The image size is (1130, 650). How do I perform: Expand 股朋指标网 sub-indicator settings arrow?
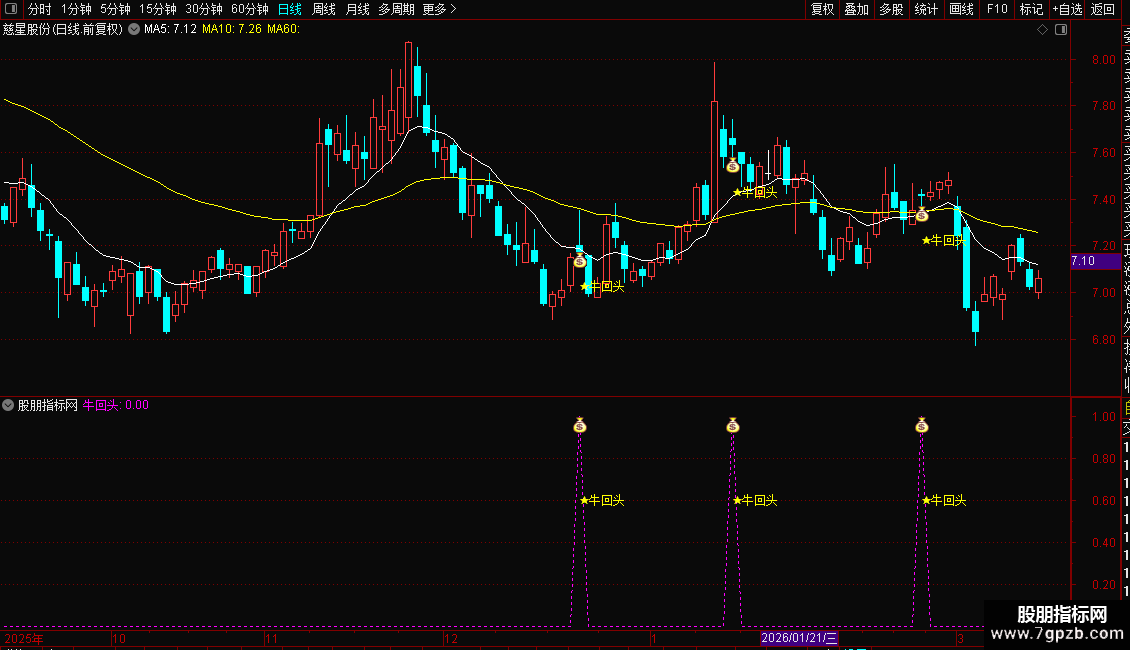tap(8, 405)
